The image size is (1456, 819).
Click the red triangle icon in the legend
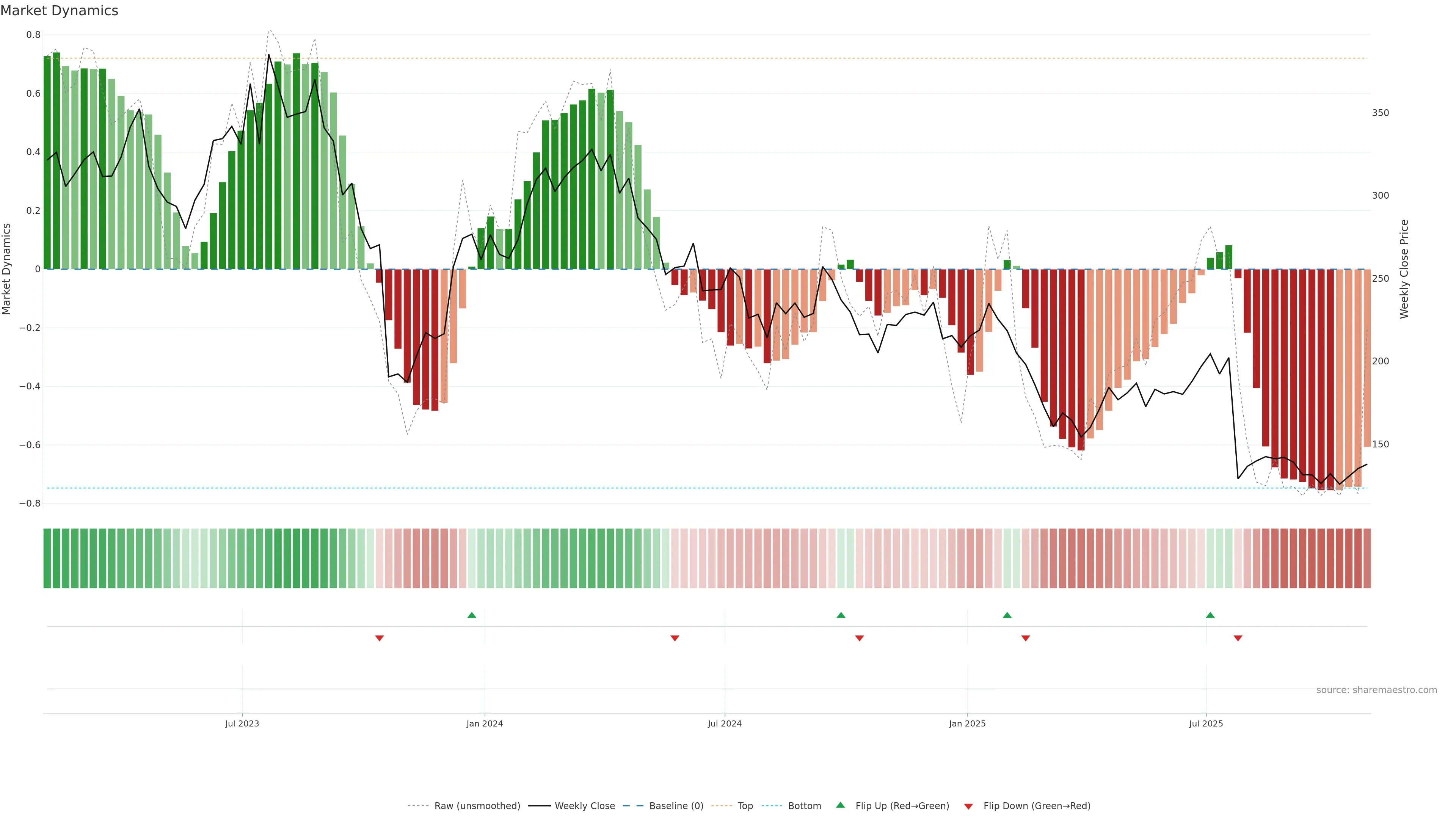point(968,806)
